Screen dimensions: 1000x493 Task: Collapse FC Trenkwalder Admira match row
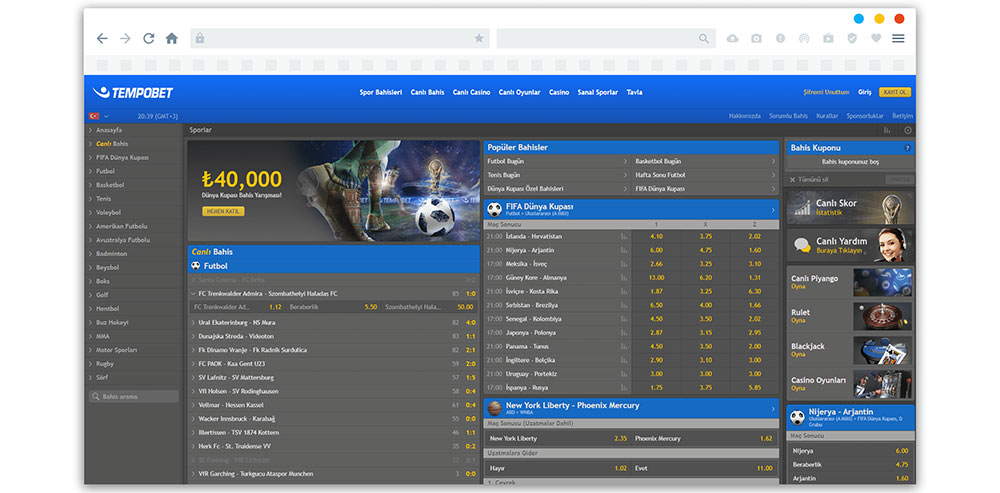coord(193,294)
